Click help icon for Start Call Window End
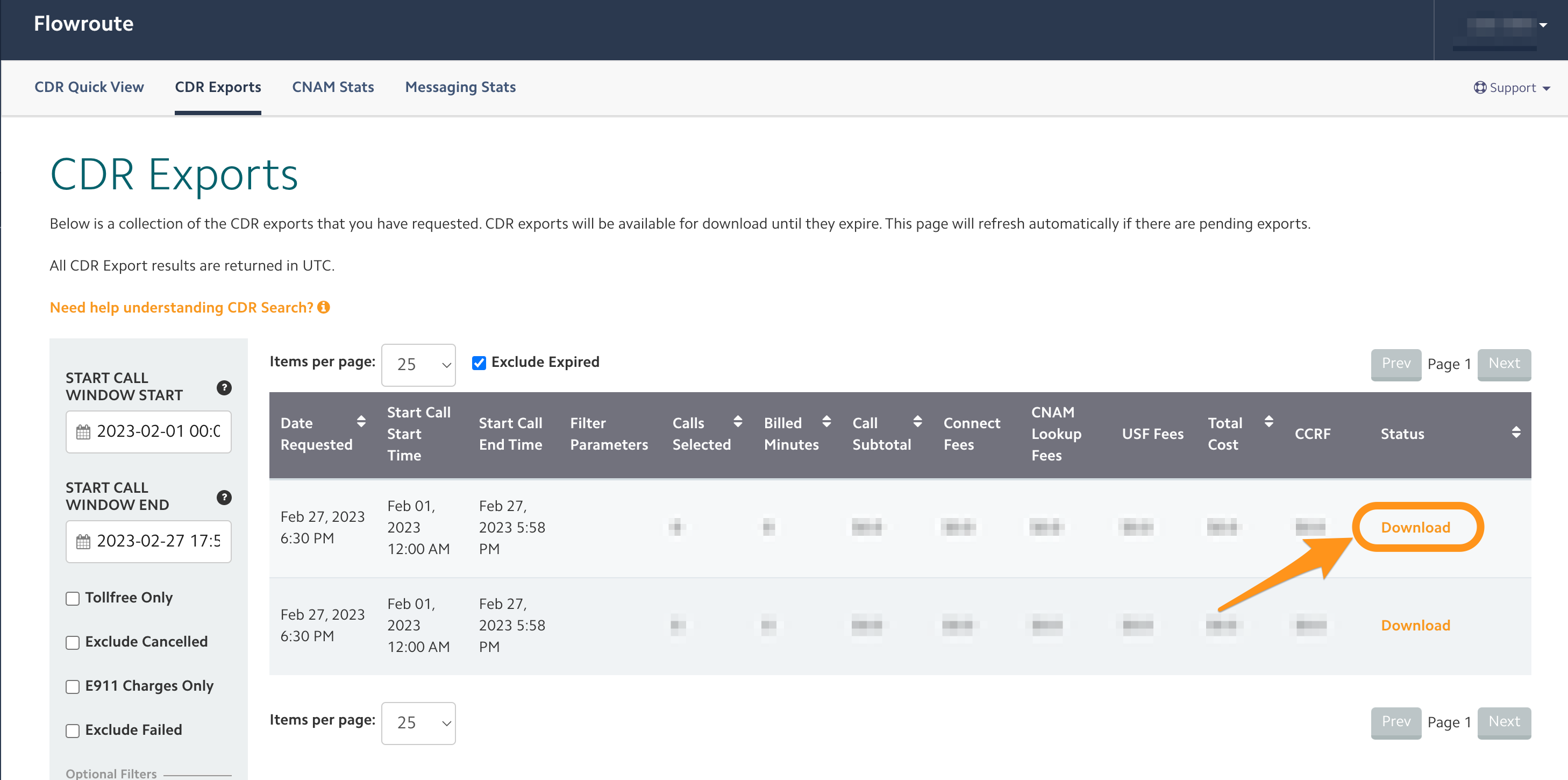1568x780 pixels. (x=224, y=498)
